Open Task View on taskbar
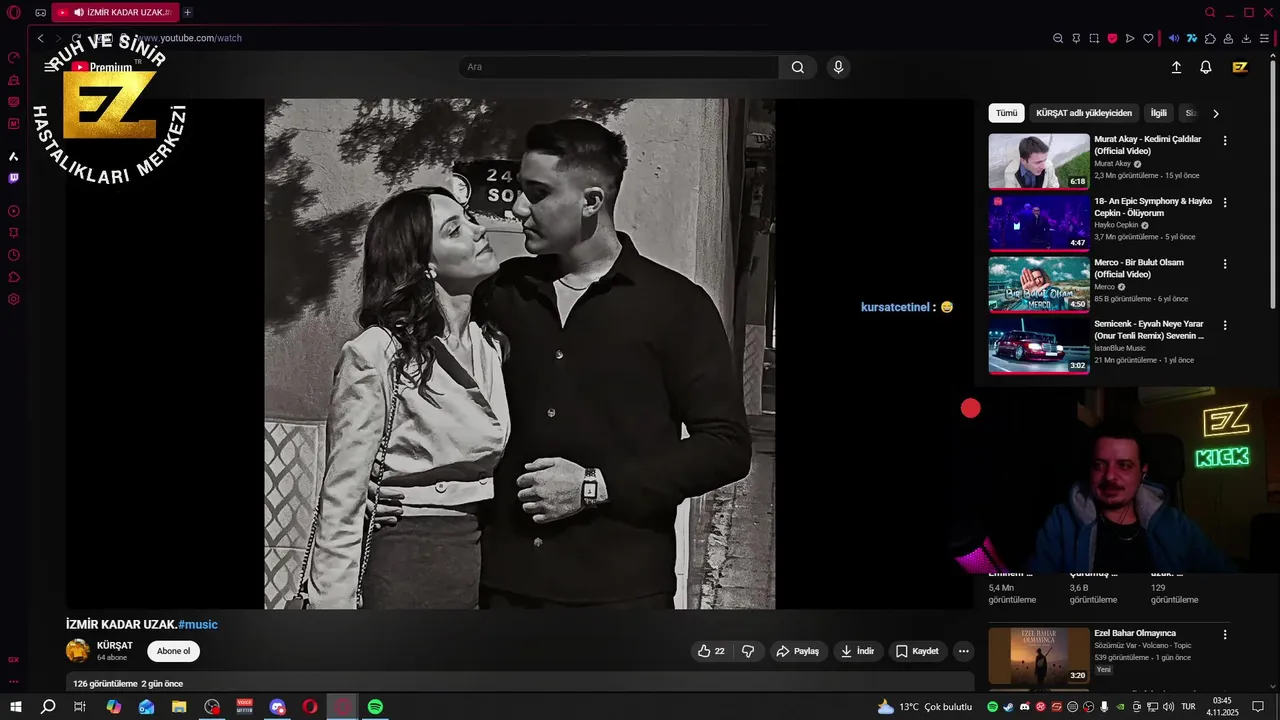Image resolution: width=1280 pixels, height=720 pixels. [x=80, y=706]
